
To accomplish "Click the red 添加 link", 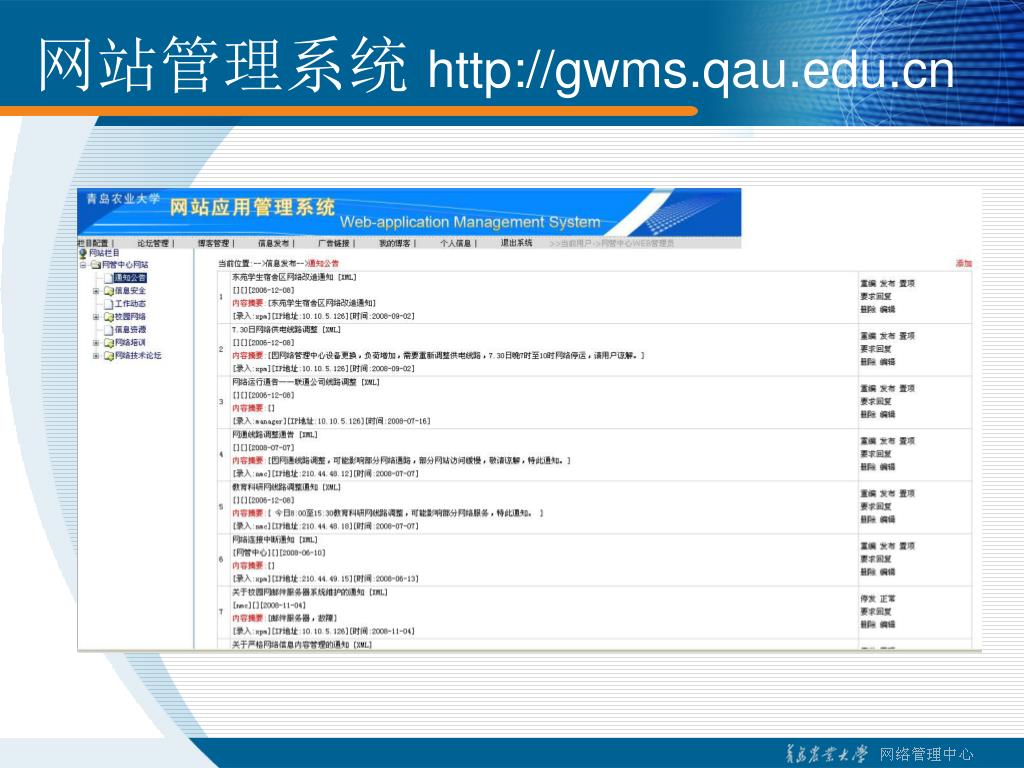I will coord(964,263).
